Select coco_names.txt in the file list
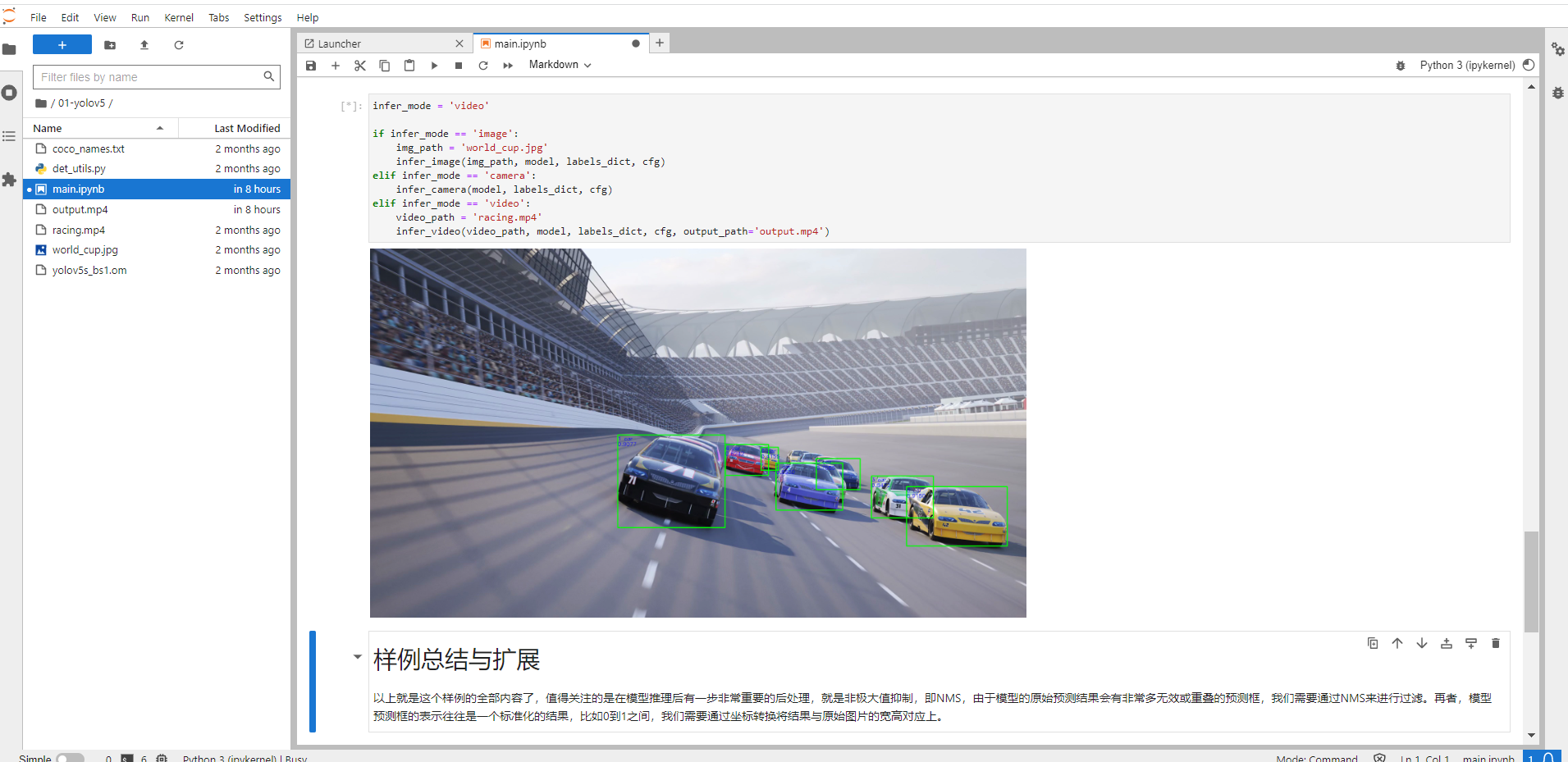The width and height of the screenshot is (1568, 762). tap(157, 148)
